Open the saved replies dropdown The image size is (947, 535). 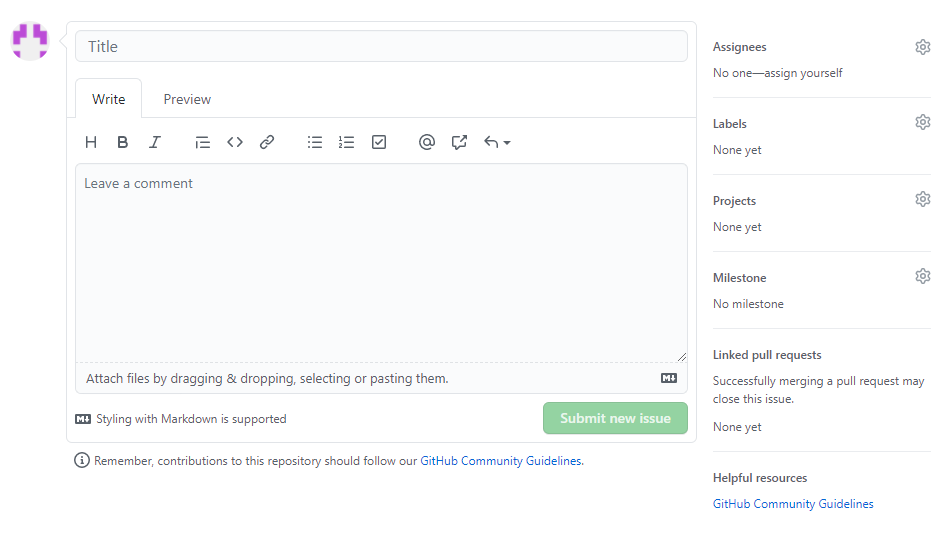coord(497,142)
